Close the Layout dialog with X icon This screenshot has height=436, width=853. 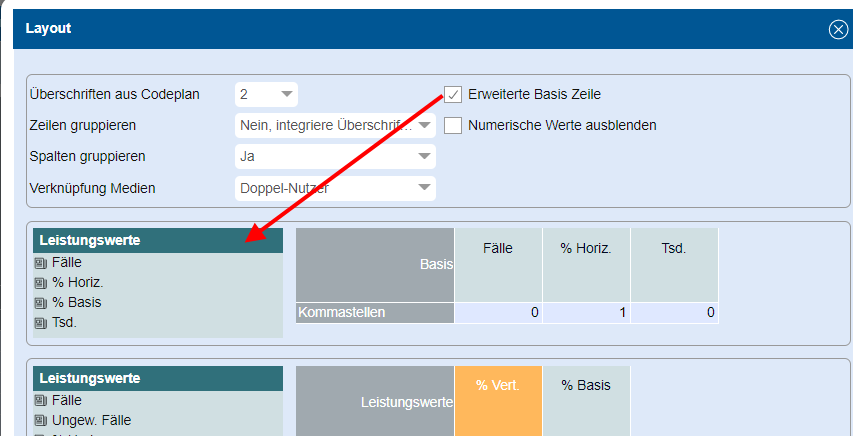tap(838, 29)
